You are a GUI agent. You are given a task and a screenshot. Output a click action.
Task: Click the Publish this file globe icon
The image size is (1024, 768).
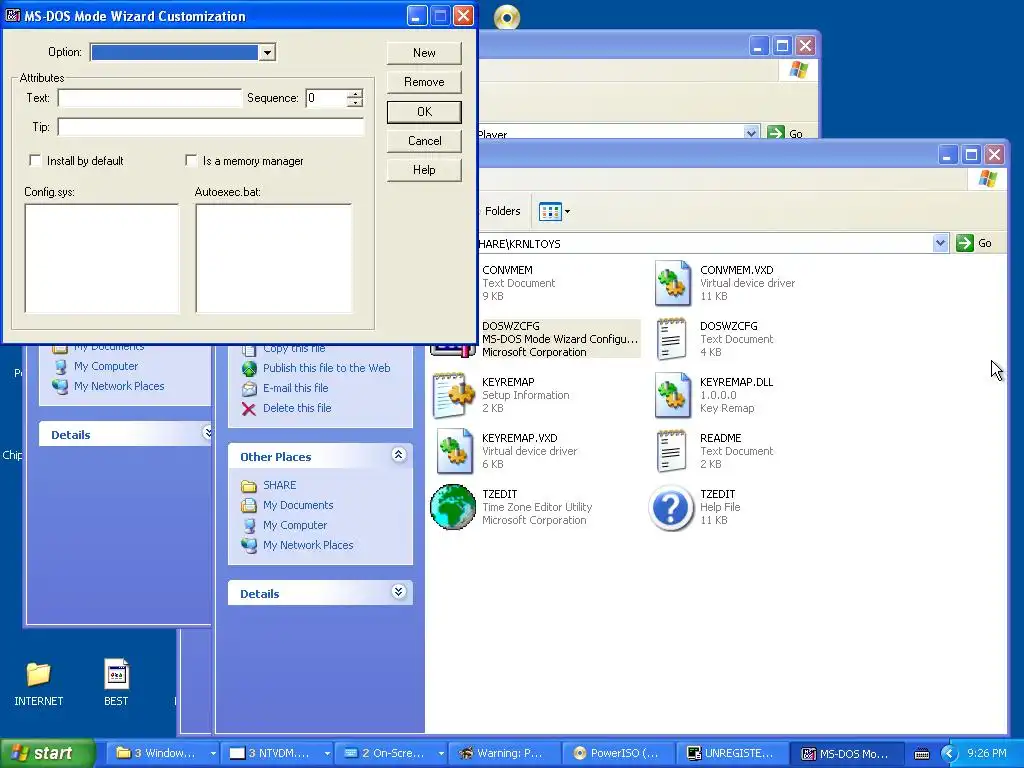pos(249,369)
